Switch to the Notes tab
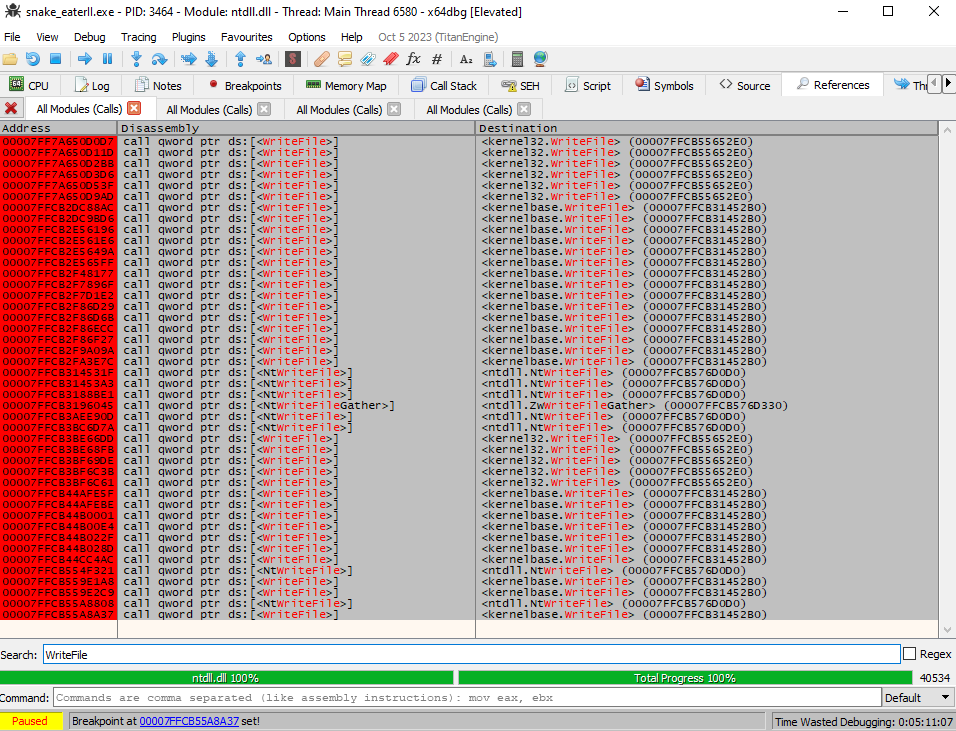The height and width of the screenshot is (731, 956). click(x=158, y=85)
